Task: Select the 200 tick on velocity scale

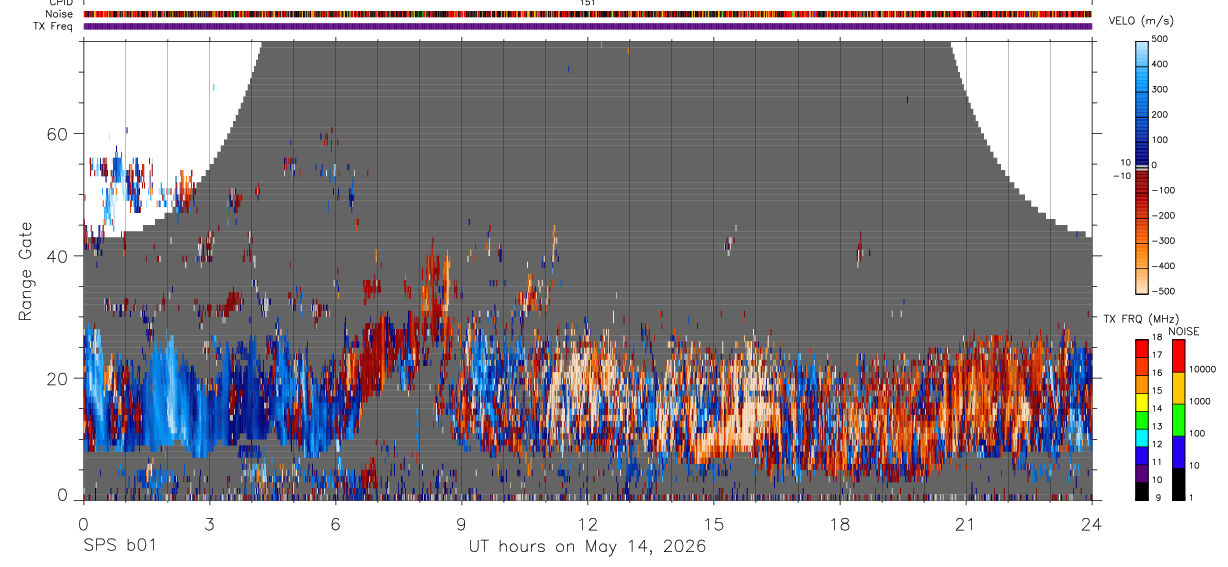Action: click(1160, 114)
